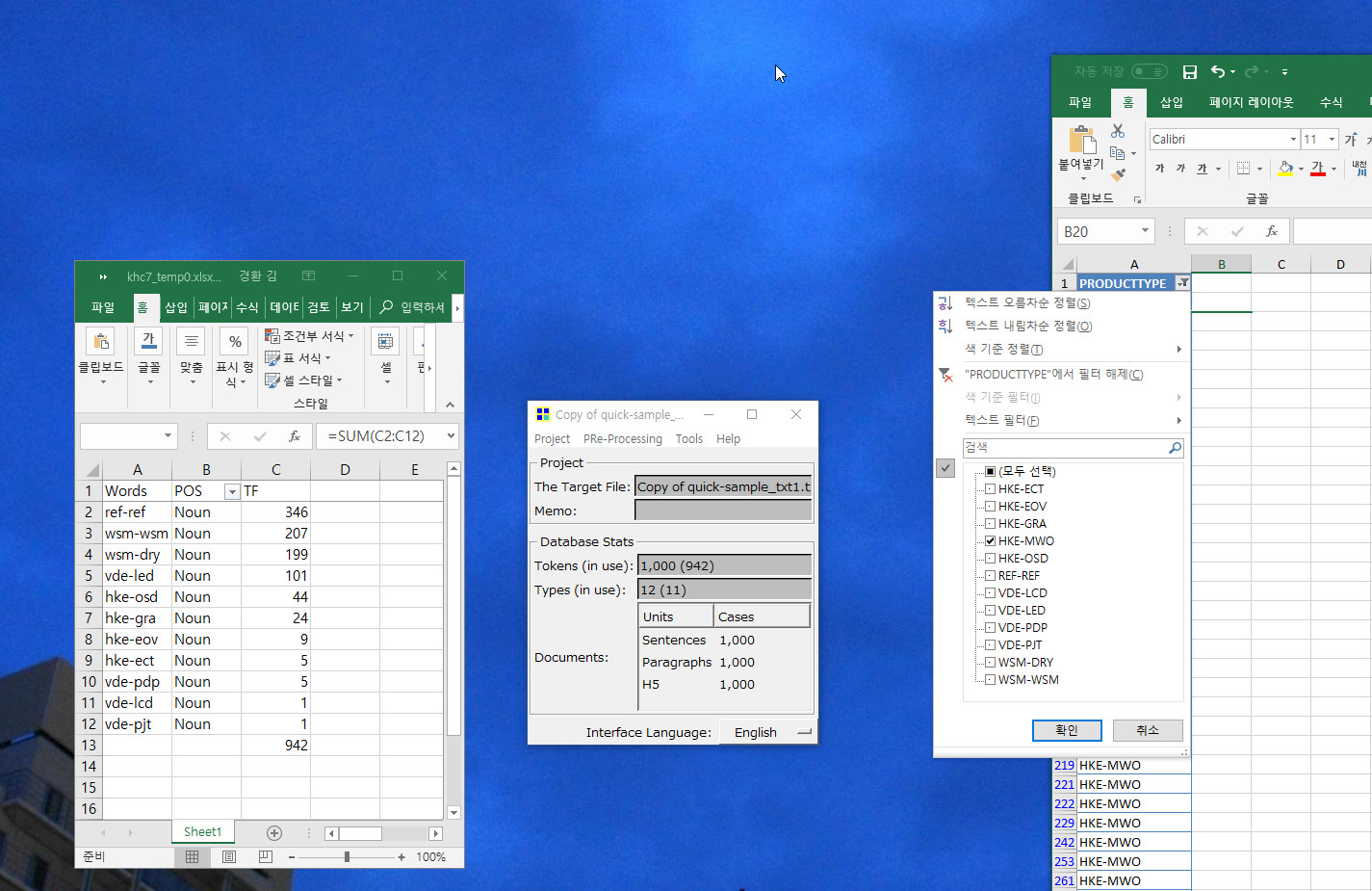
Task: Click the fx insert function icon near cell B20
Action: click(1272, 231)
